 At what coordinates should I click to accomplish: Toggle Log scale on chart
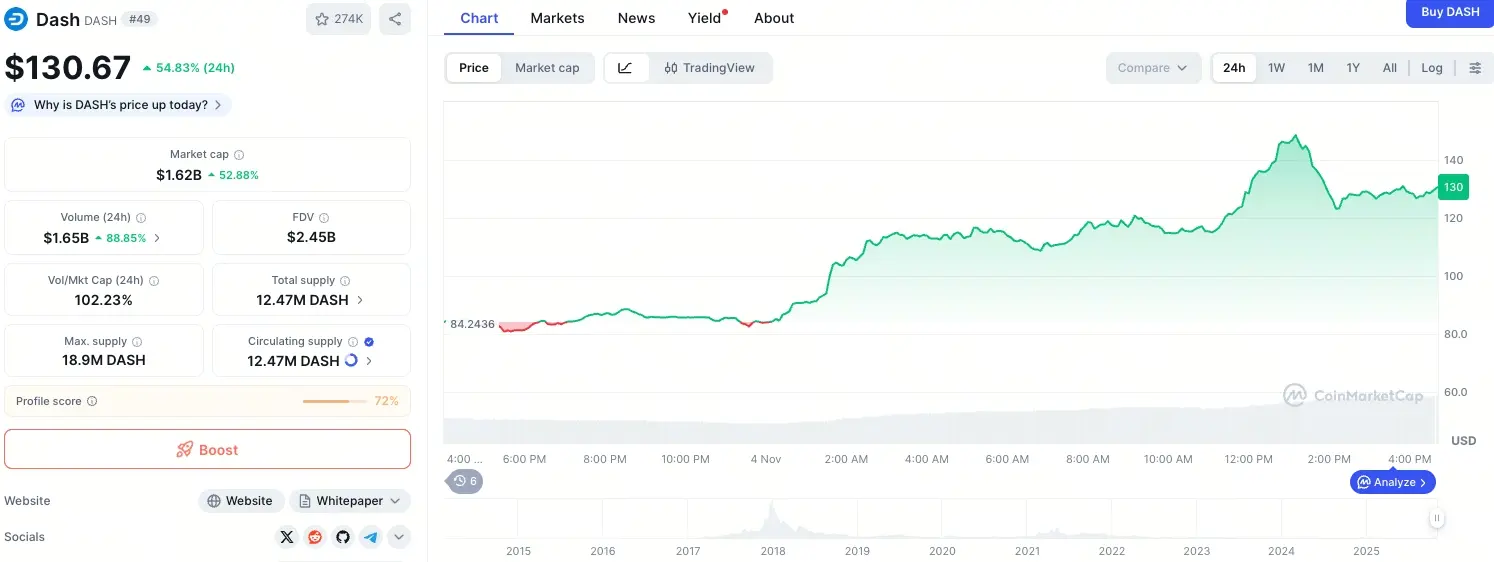(x=1432, y=68)
